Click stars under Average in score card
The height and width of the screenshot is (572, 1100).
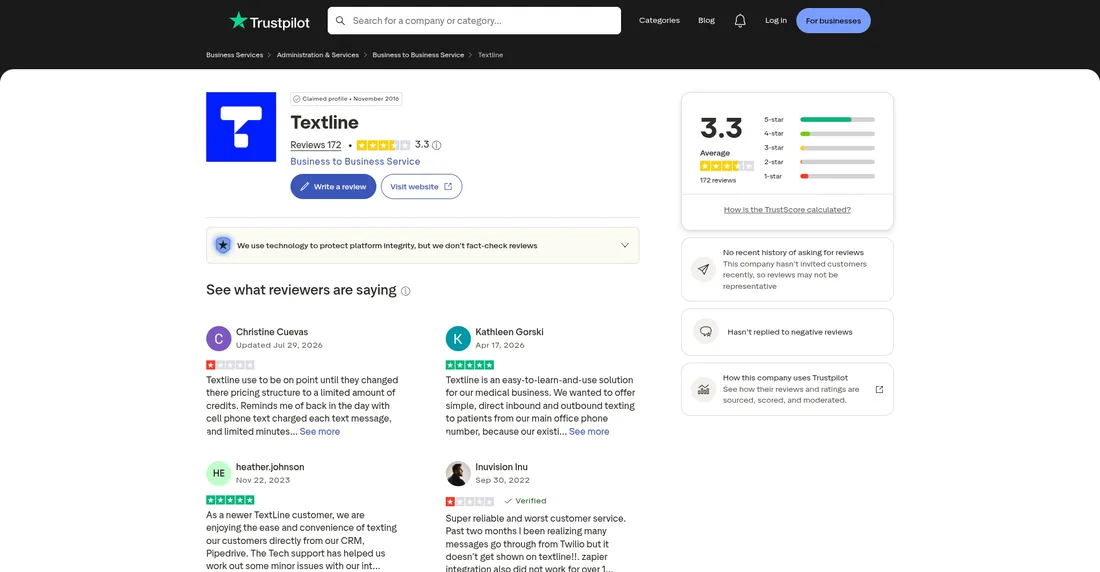(x=727, y=166)
